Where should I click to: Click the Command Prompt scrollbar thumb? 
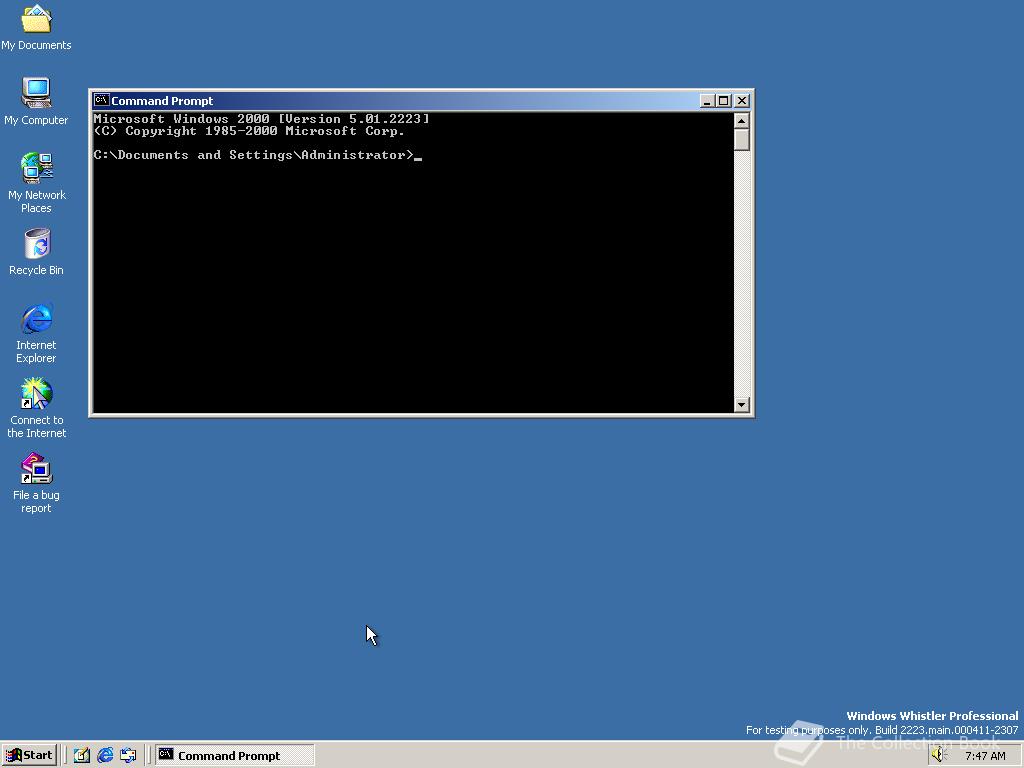tap(741, 140)
